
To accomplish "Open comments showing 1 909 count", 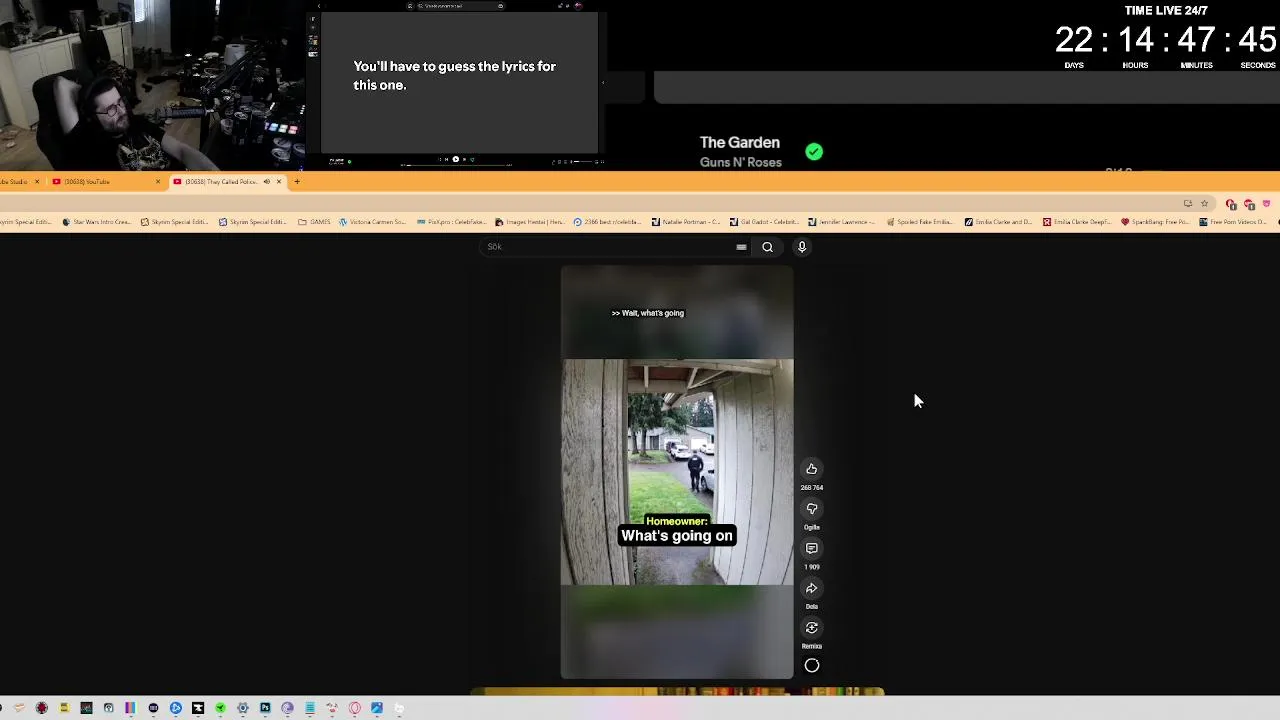I will (x=812, y=548).
